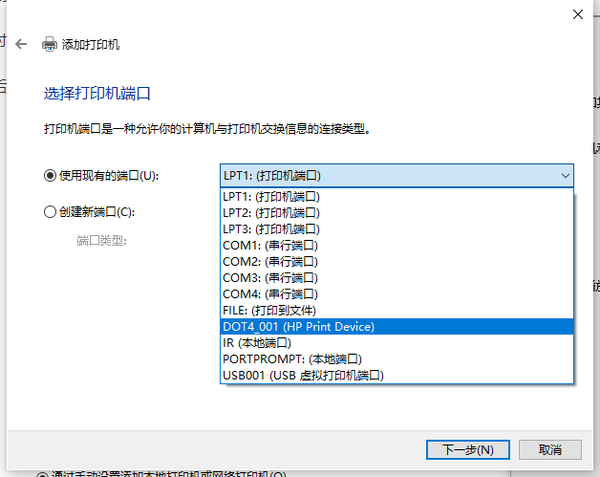Click the 端口类型: label

[101, 241]
